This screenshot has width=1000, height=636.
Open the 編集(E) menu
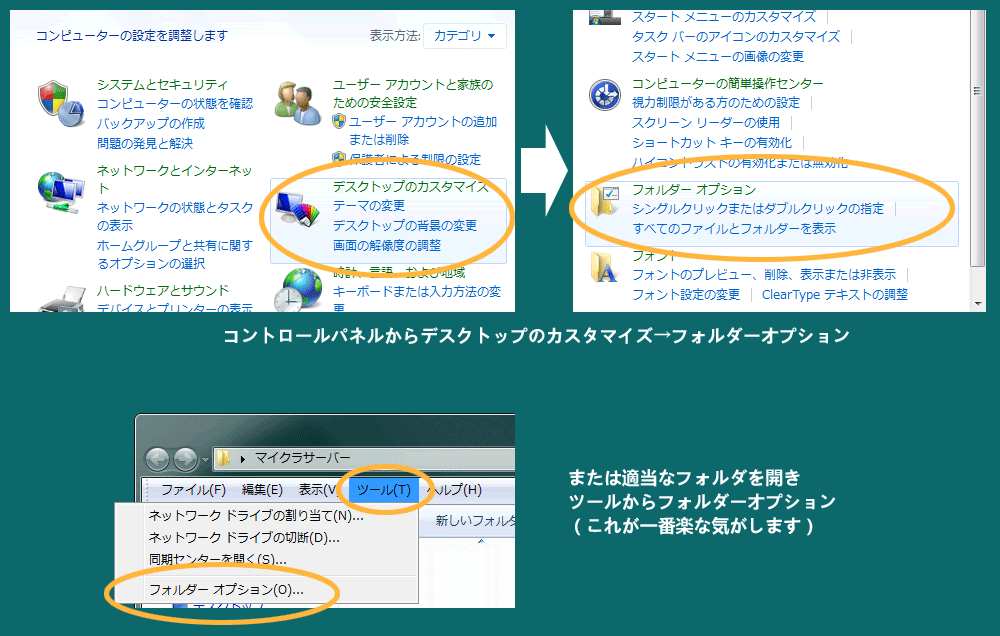pyautogui.click(x=262, y=490)
